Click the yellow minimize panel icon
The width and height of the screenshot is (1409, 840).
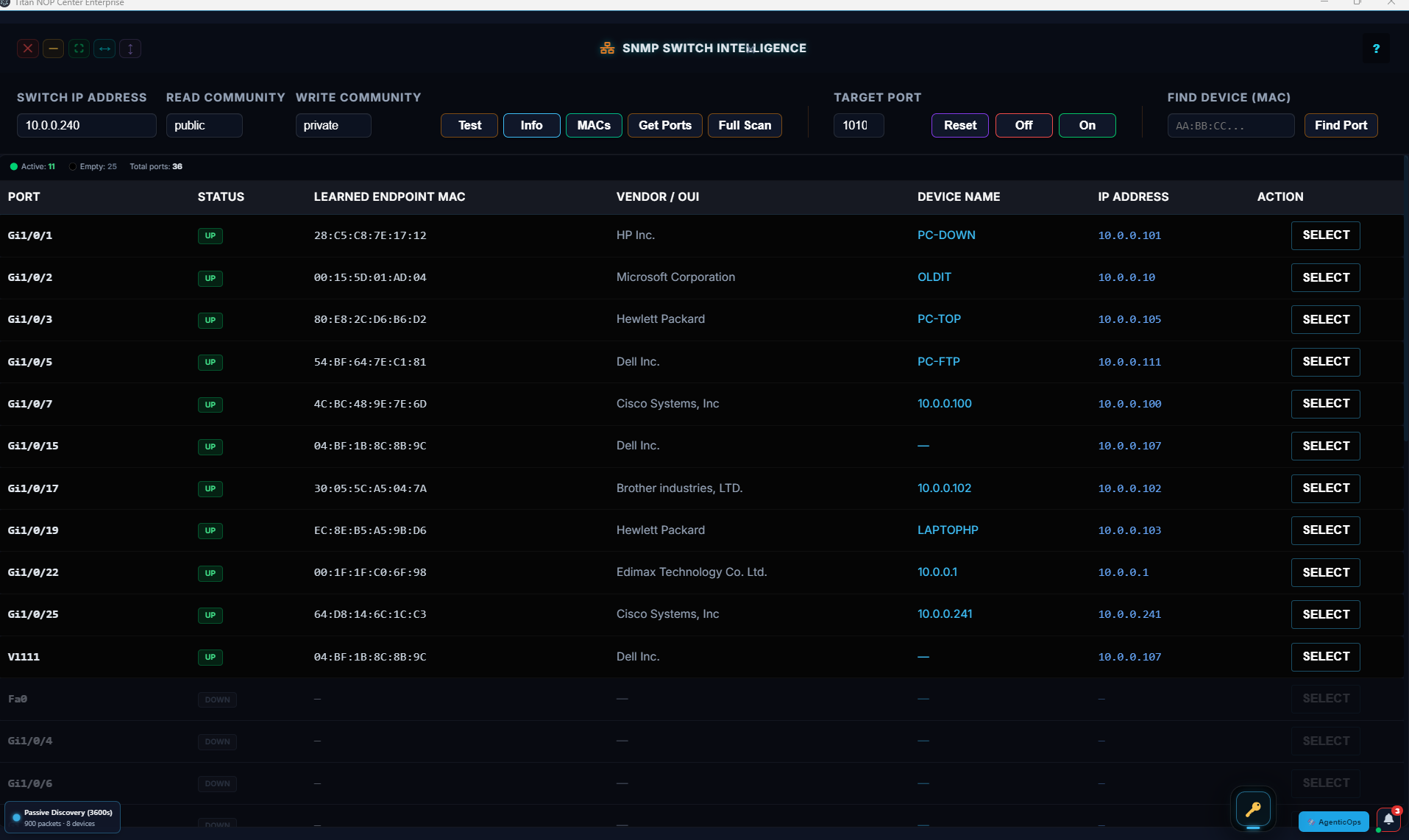pyautogui.click(x=53, y=49)
